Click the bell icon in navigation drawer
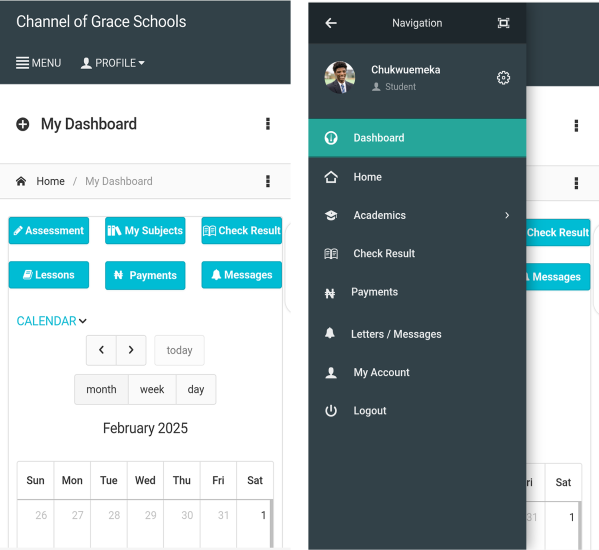Image resolution: width=599 pixels, height=550 pixels. 330,333
